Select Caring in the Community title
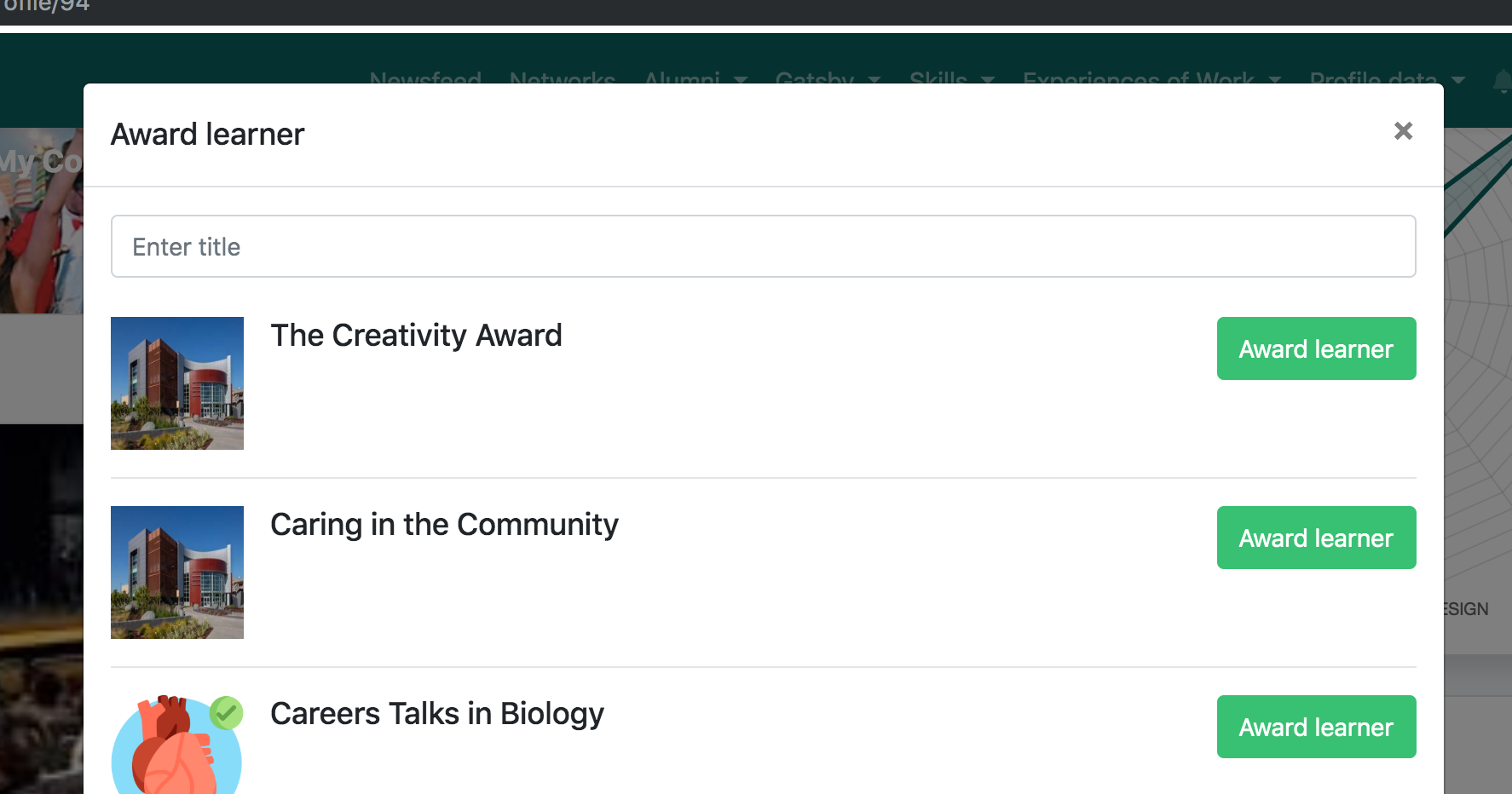 pos(444,525)
